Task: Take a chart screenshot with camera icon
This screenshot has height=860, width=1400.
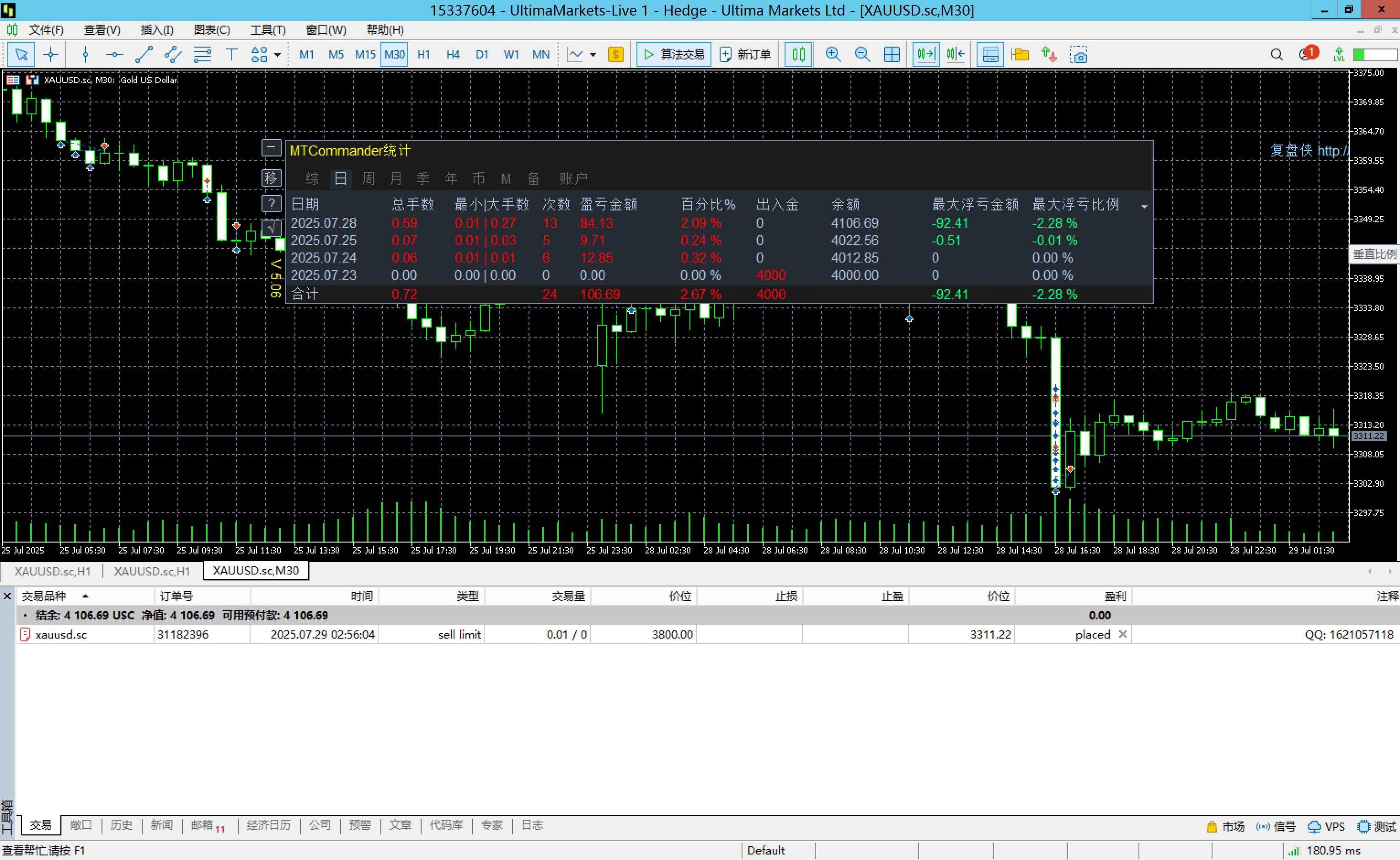Action: tap(1078, 54)
